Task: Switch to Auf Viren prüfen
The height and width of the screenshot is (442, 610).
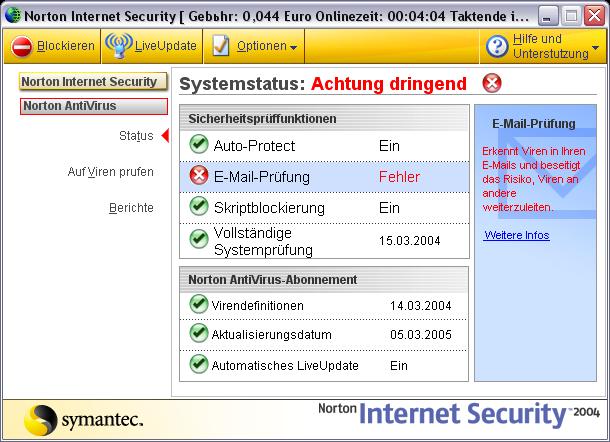Action: (110, 172)
